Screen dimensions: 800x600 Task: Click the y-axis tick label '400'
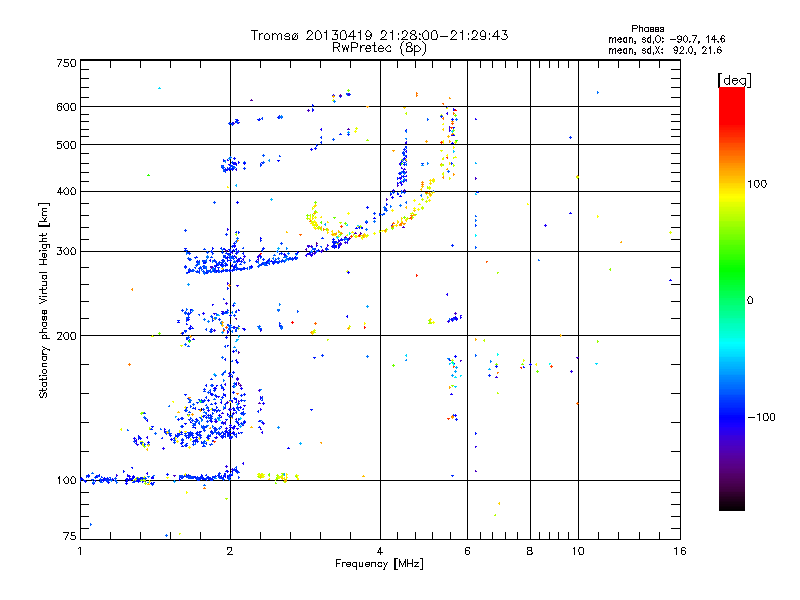(66, 192)
